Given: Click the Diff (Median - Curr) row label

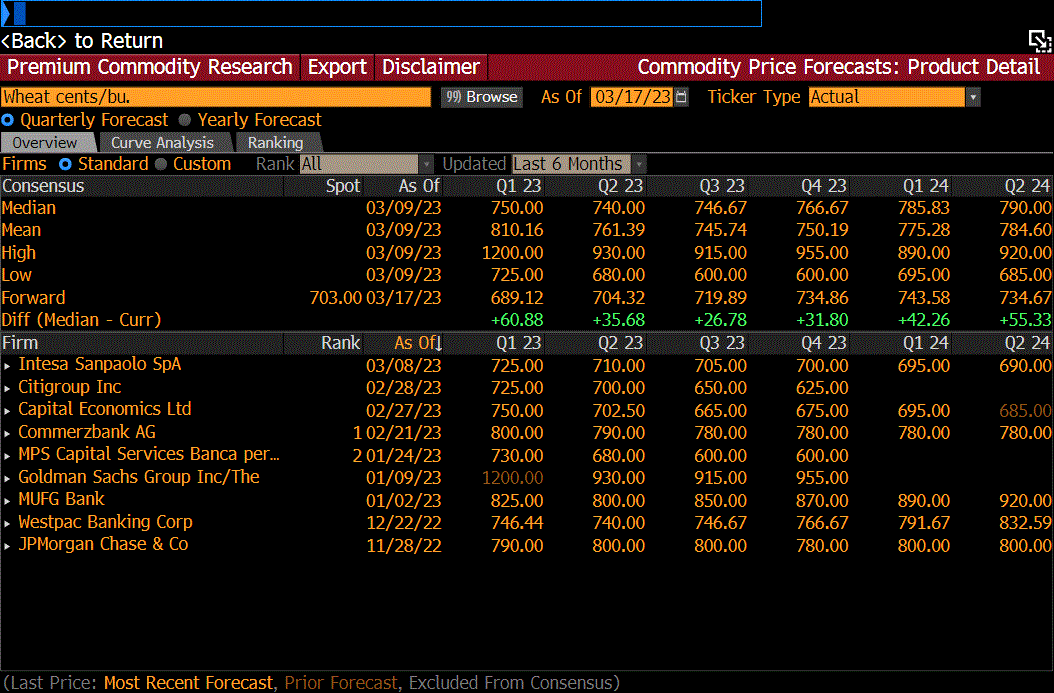Looking at the screenshot, I should click(81, 320).
